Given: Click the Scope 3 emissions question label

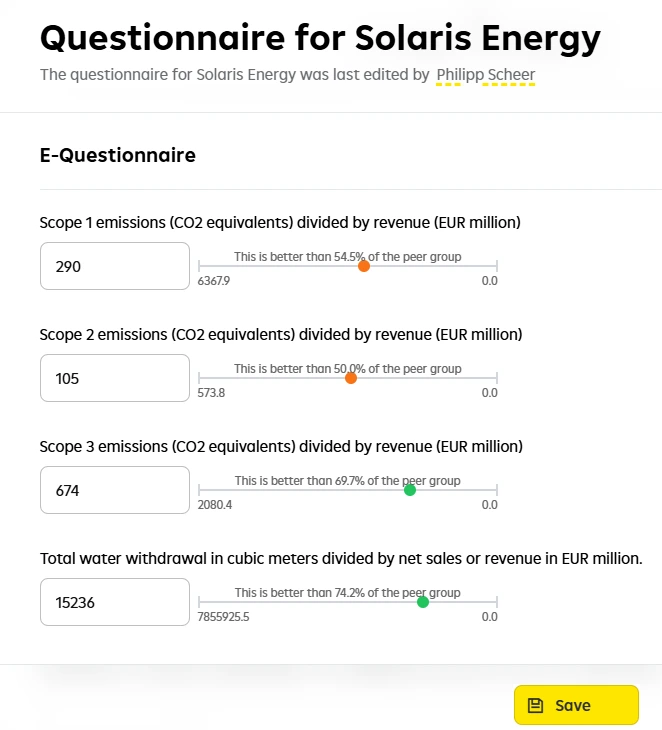Looking at the screenshot, I should point(280,446).
